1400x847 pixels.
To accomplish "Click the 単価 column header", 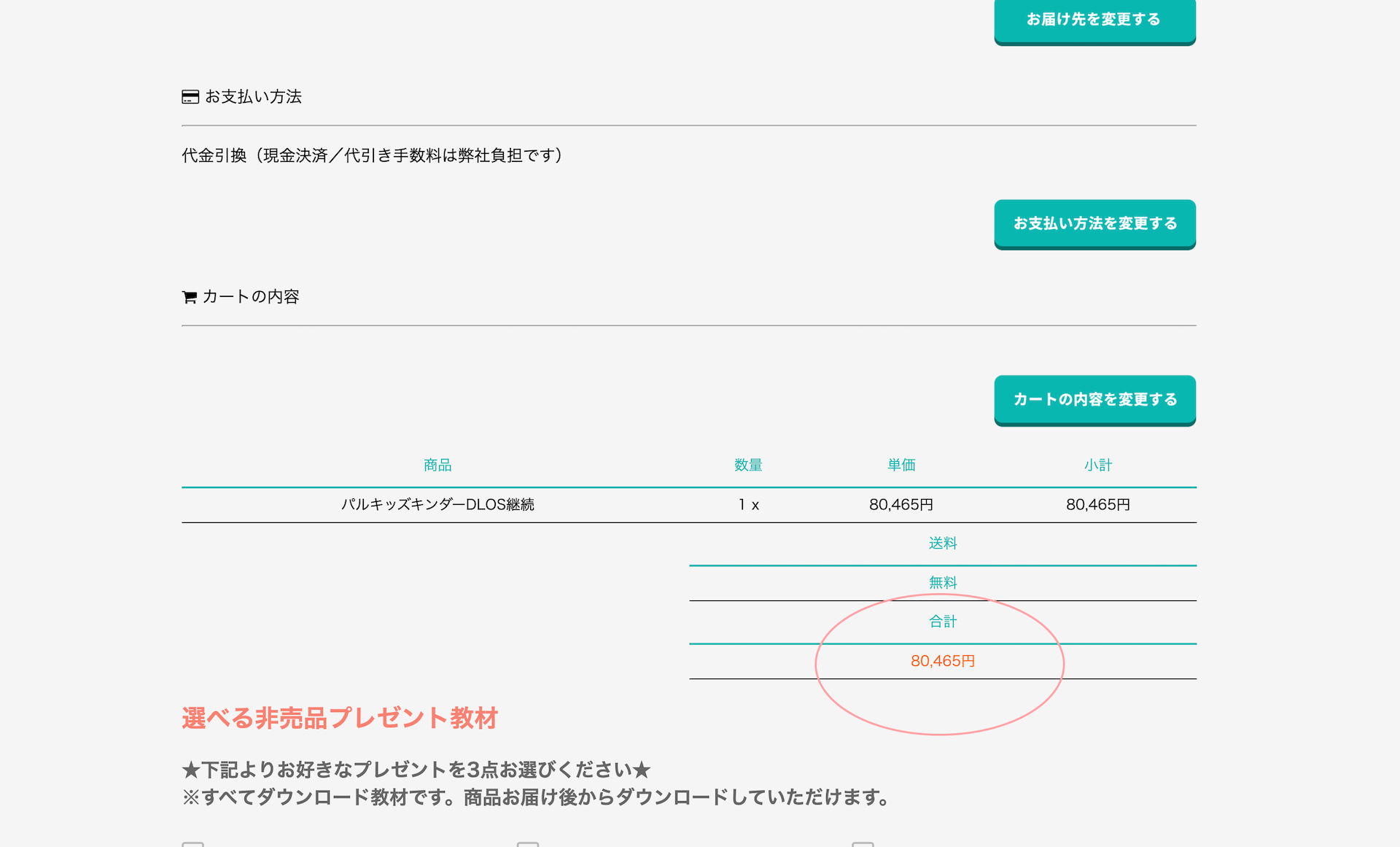I will [901, 465].
